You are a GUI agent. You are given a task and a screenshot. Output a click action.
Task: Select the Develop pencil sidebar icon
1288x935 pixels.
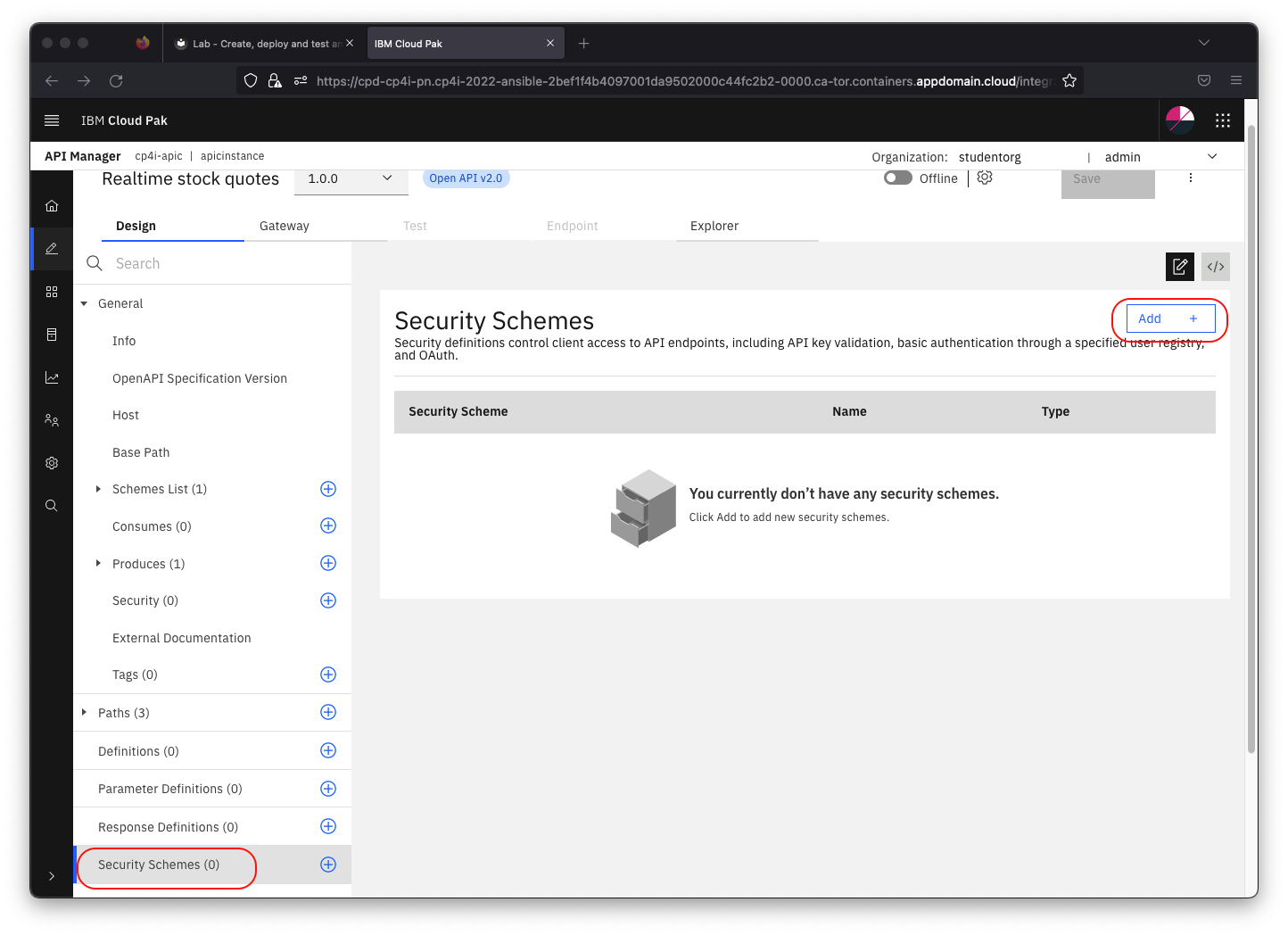click(x=52, y=249)
